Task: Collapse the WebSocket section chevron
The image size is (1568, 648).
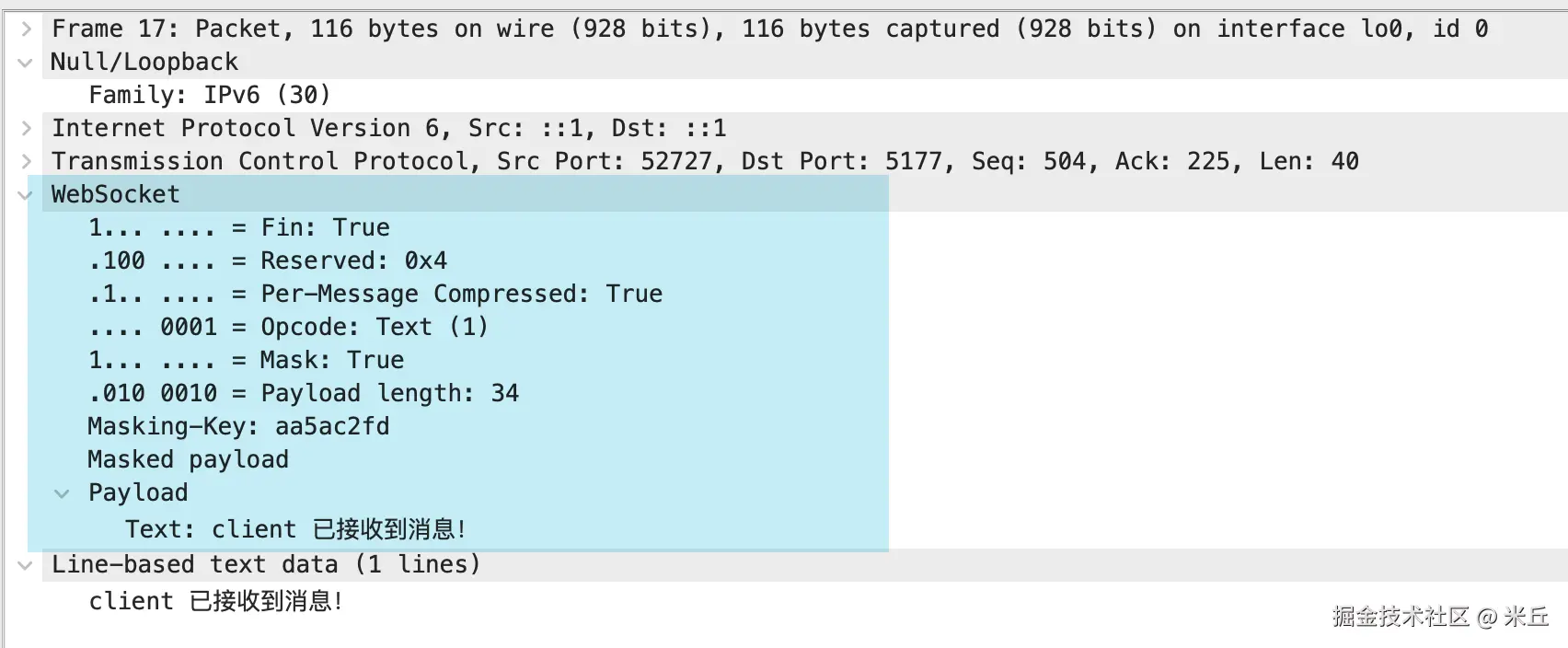Action: click(x=26, y=195)
